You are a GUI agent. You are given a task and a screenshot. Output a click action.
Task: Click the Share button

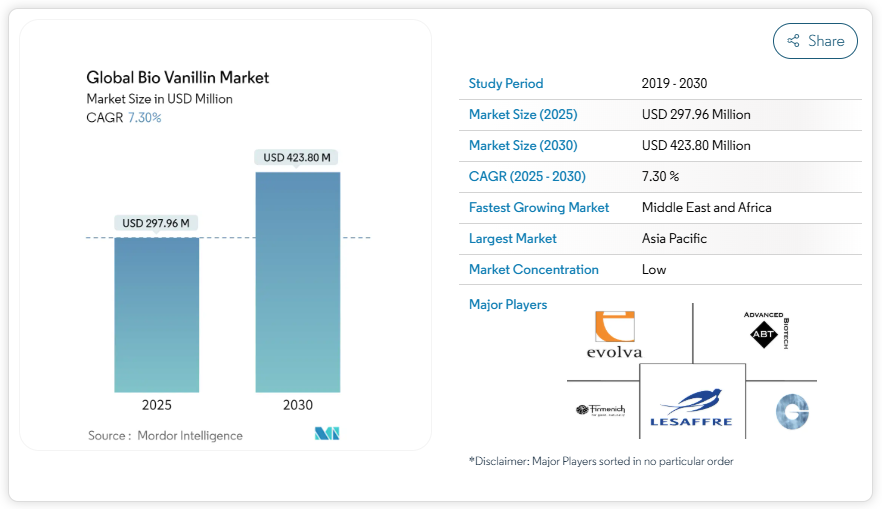pos(815,41)
